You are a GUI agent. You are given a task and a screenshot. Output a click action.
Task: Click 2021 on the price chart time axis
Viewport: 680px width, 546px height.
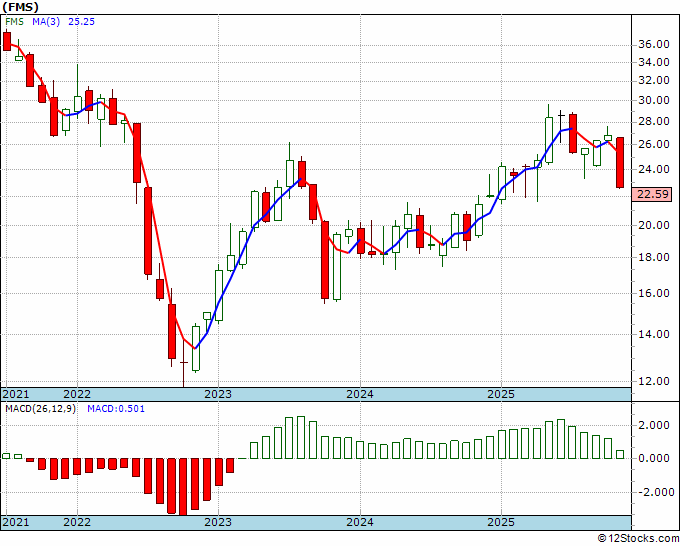pyautogui.click(x=16, y=394)
